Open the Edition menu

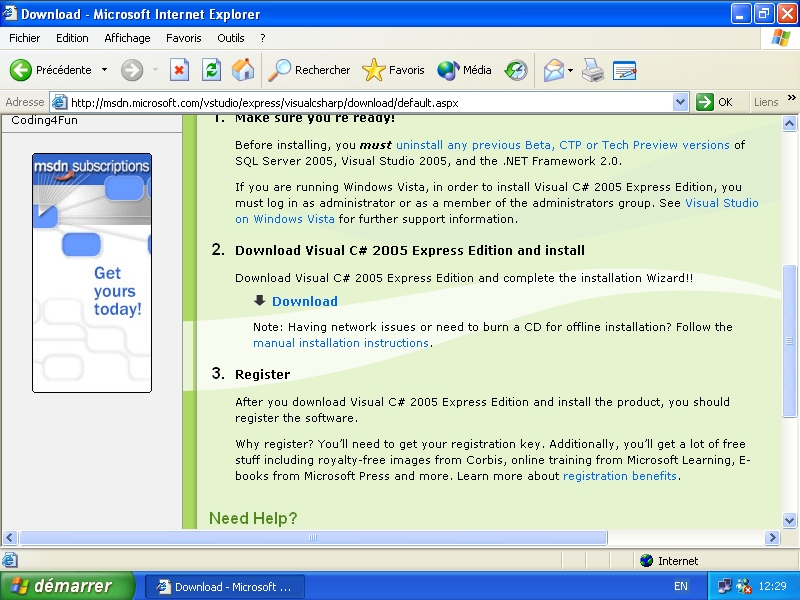tap(72, 38)
